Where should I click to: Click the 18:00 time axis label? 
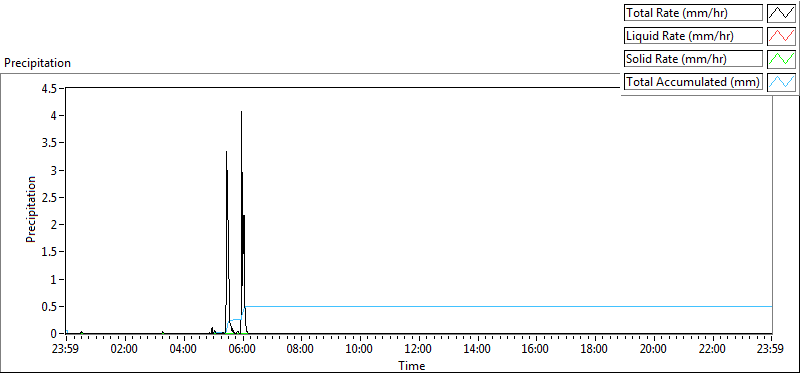595,350
